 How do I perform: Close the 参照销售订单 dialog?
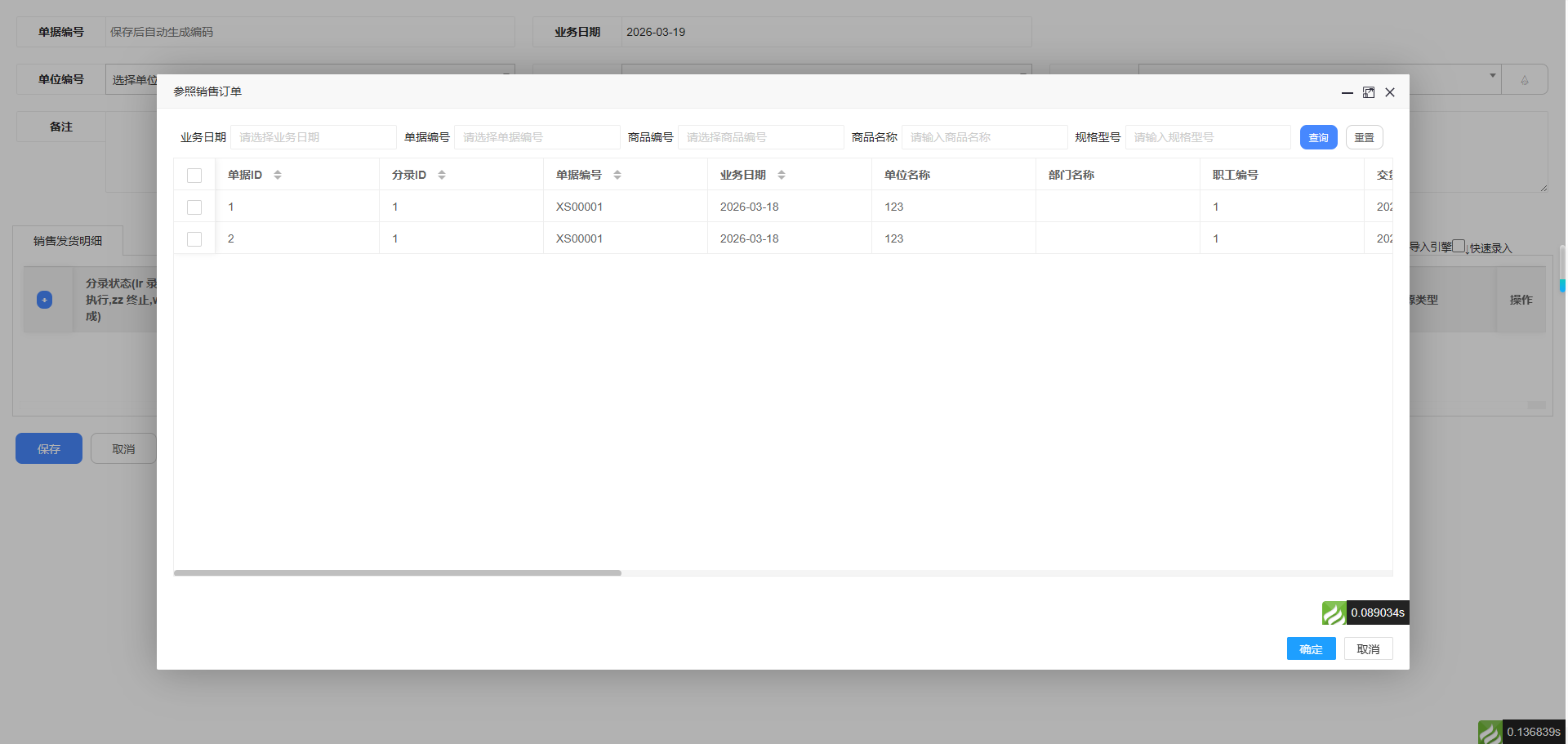[1390, 92]
